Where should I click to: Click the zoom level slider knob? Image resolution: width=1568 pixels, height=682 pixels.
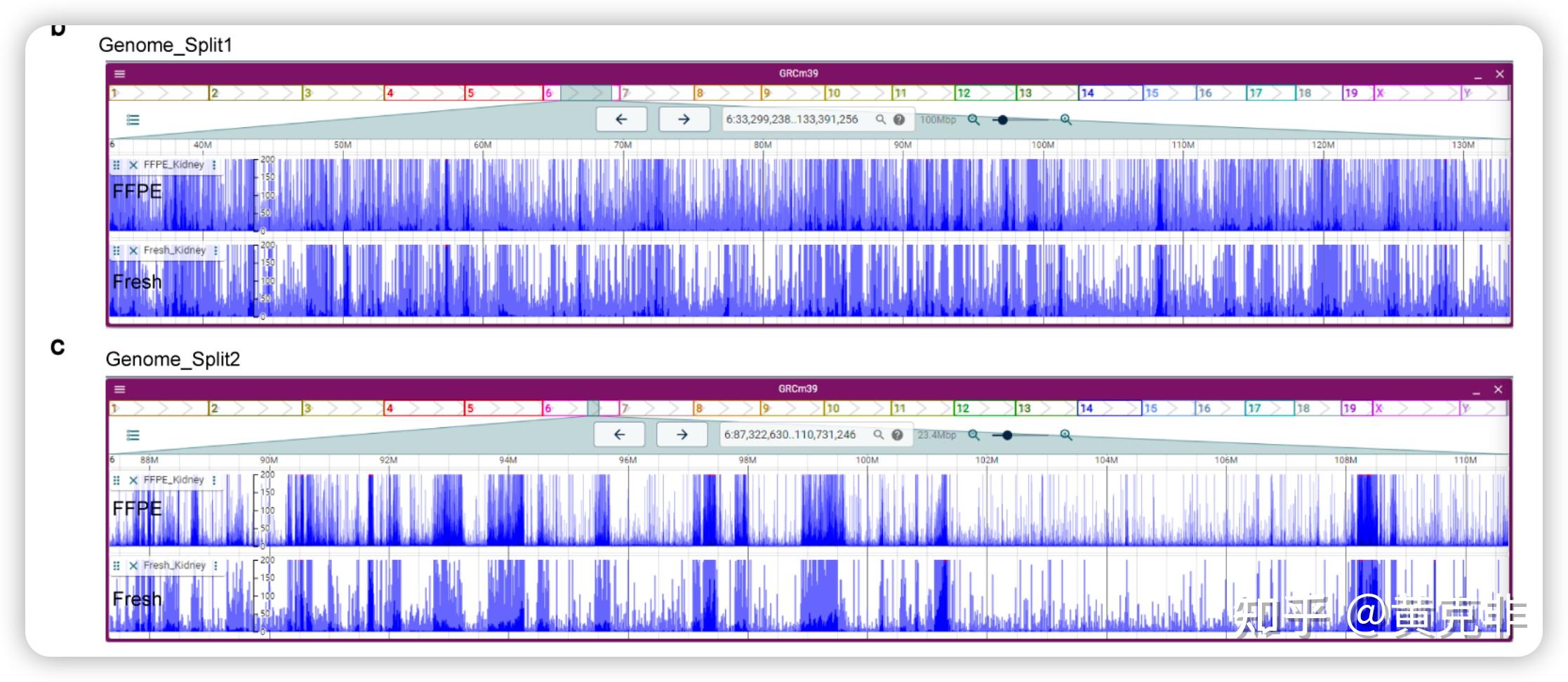1004,120
